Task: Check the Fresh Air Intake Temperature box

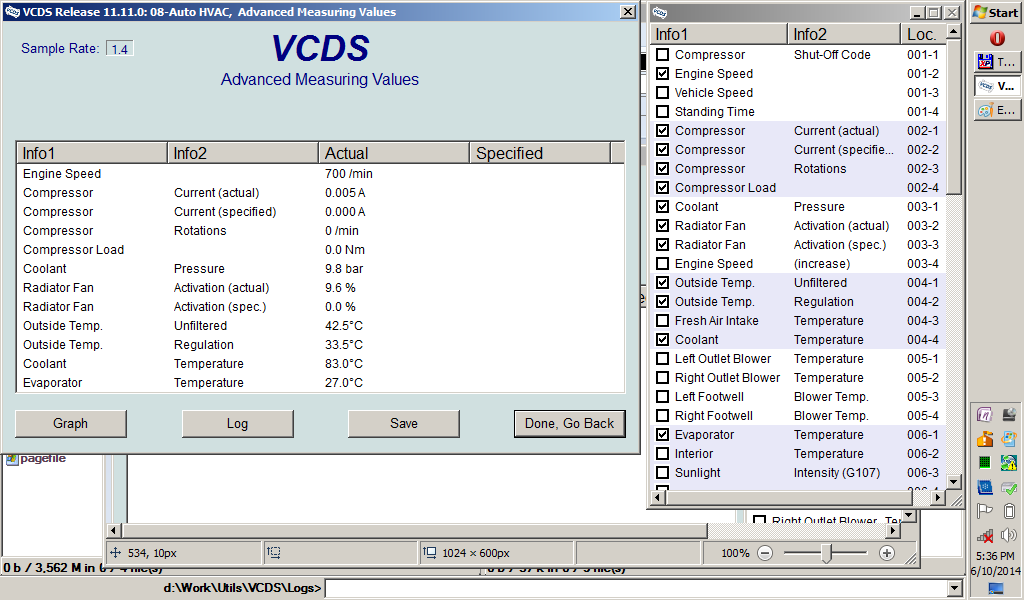Action: coord(662,321)
